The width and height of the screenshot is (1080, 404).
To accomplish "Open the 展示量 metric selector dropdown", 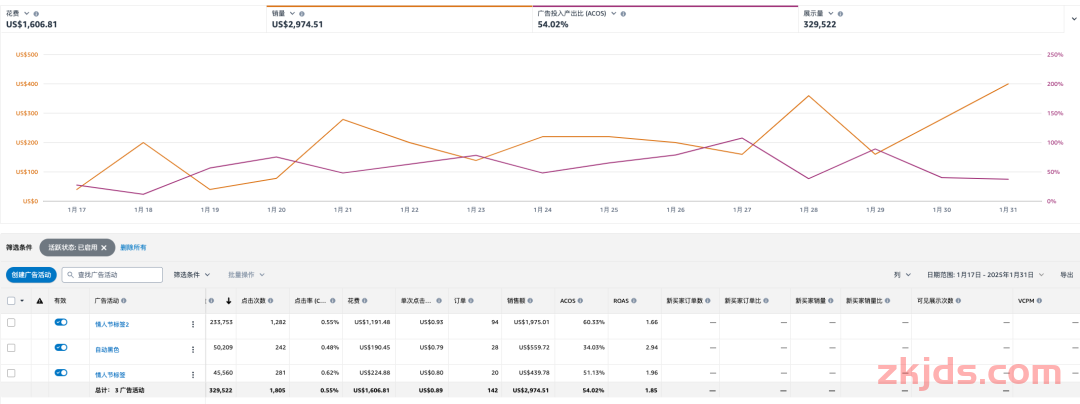I will pos(831,14).
